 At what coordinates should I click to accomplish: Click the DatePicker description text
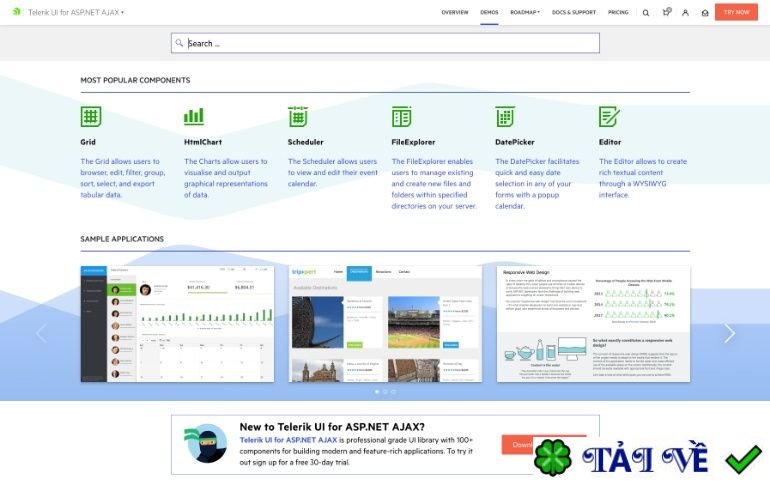coord(537,184)
